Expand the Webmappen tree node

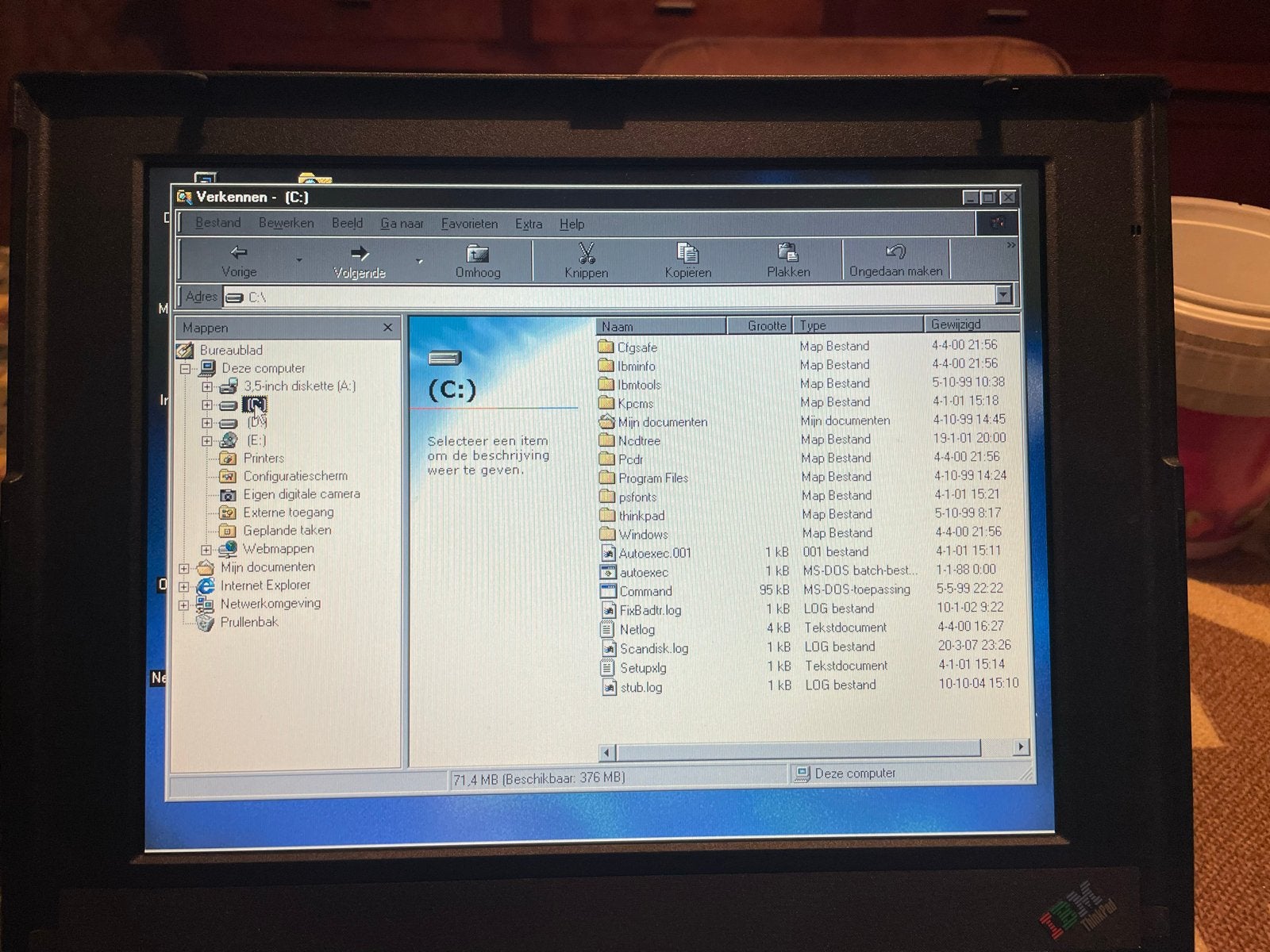[206, 550]
